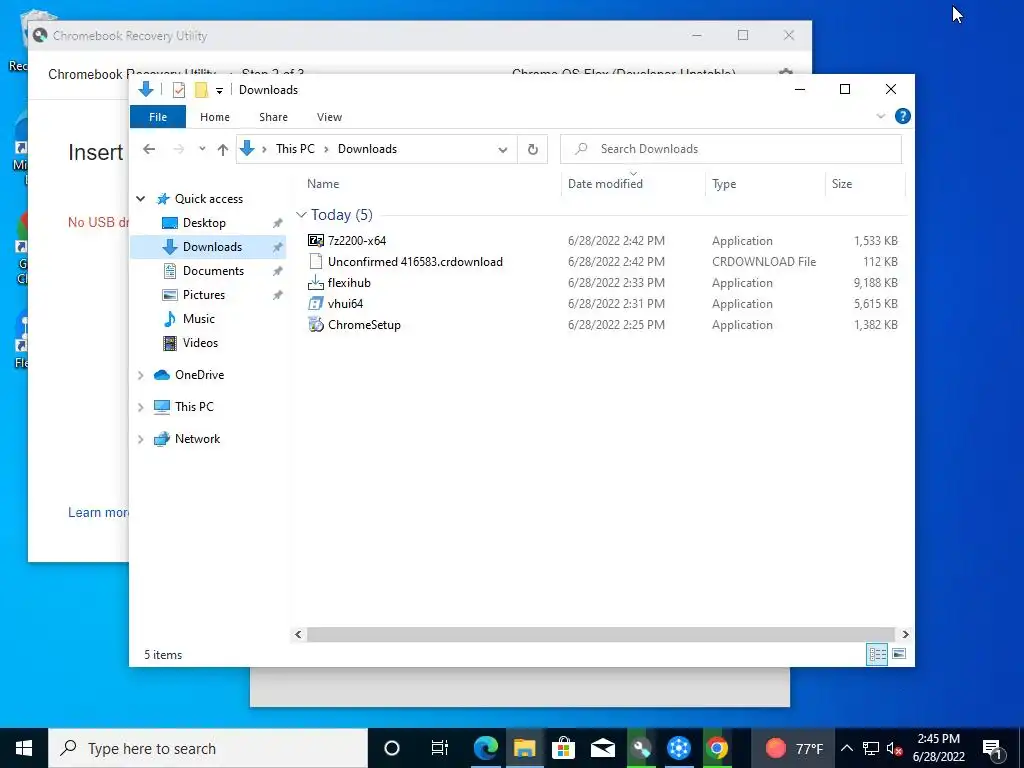Open the Home ribbon tab
1024x768 pixels.
coord(215,117)
